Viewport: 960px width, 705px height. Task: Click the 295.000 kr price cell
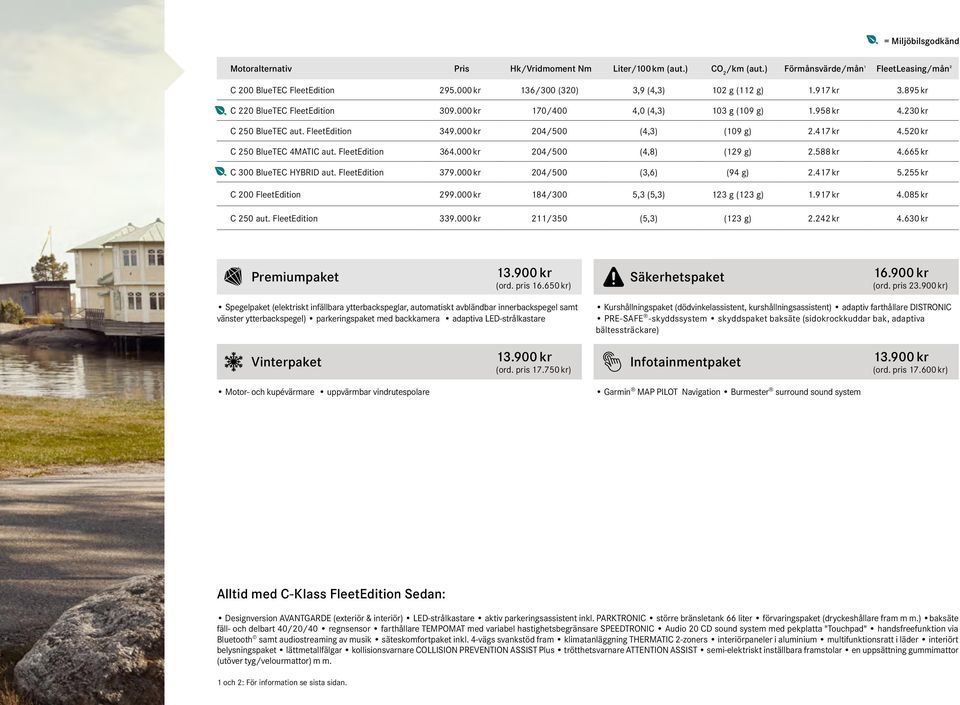point(460,91)
